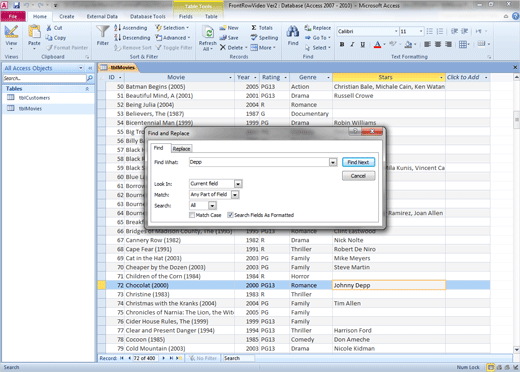Image resolution: width=520 pixels, height=372 pixels.
Task: Open background fill color bucket
Action: coord(408,44)
